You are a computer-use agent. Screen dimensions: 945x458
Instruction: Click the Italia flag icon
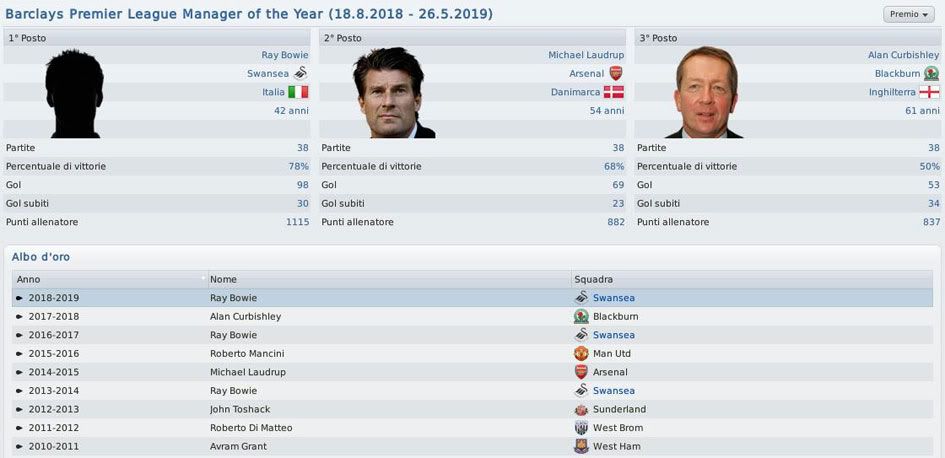[298, 92]
